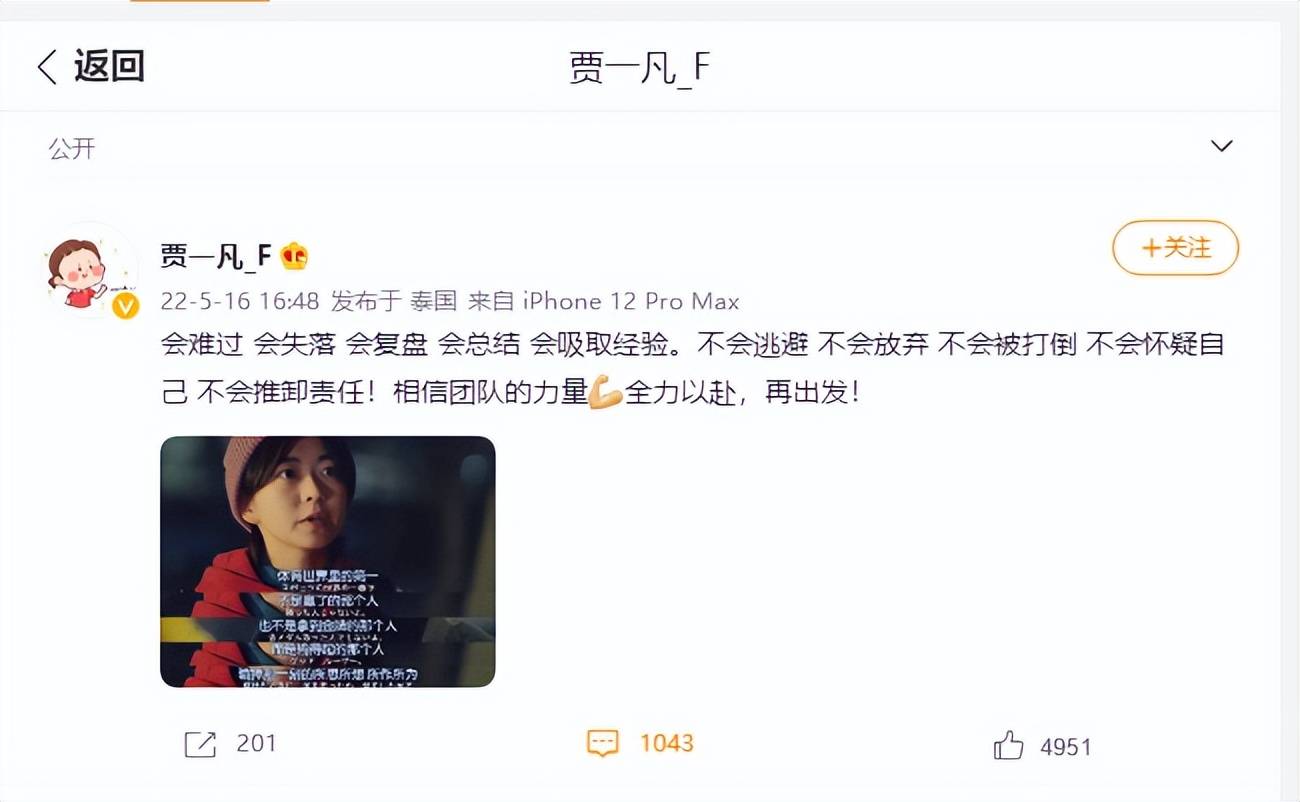Click the post timestamp 22-5-16 16:48
Image resolution: width=1300 pixels, height=802 pixels.
pos(240,301)
